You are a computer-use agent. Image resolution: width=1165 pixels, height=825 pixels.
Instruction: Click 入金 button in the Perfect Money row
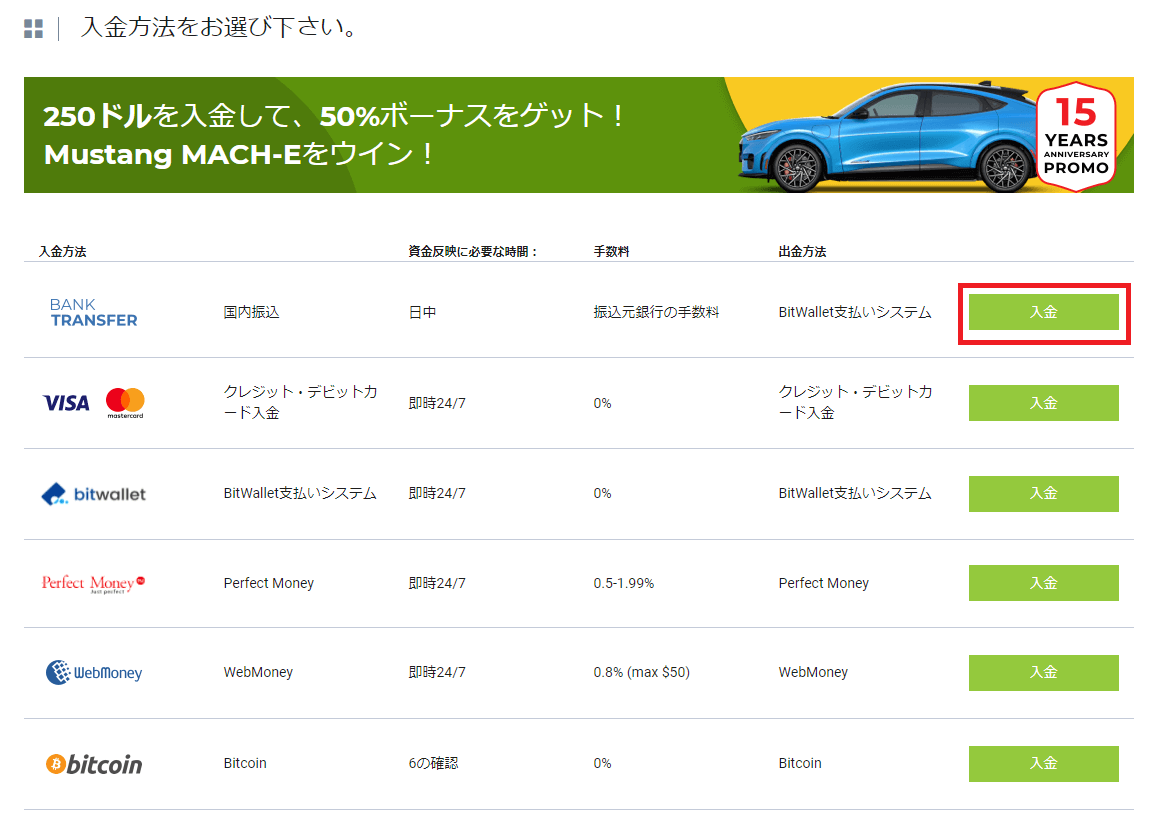1043,583
